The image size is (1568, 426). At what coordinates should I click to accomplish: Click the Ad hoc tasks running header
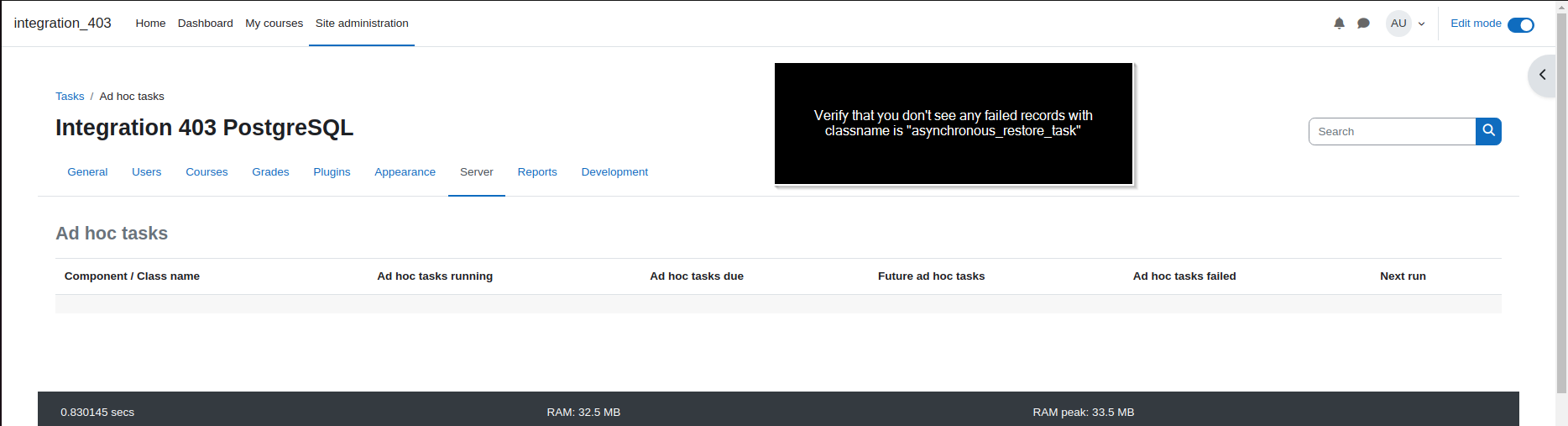[x=435, y=276]
